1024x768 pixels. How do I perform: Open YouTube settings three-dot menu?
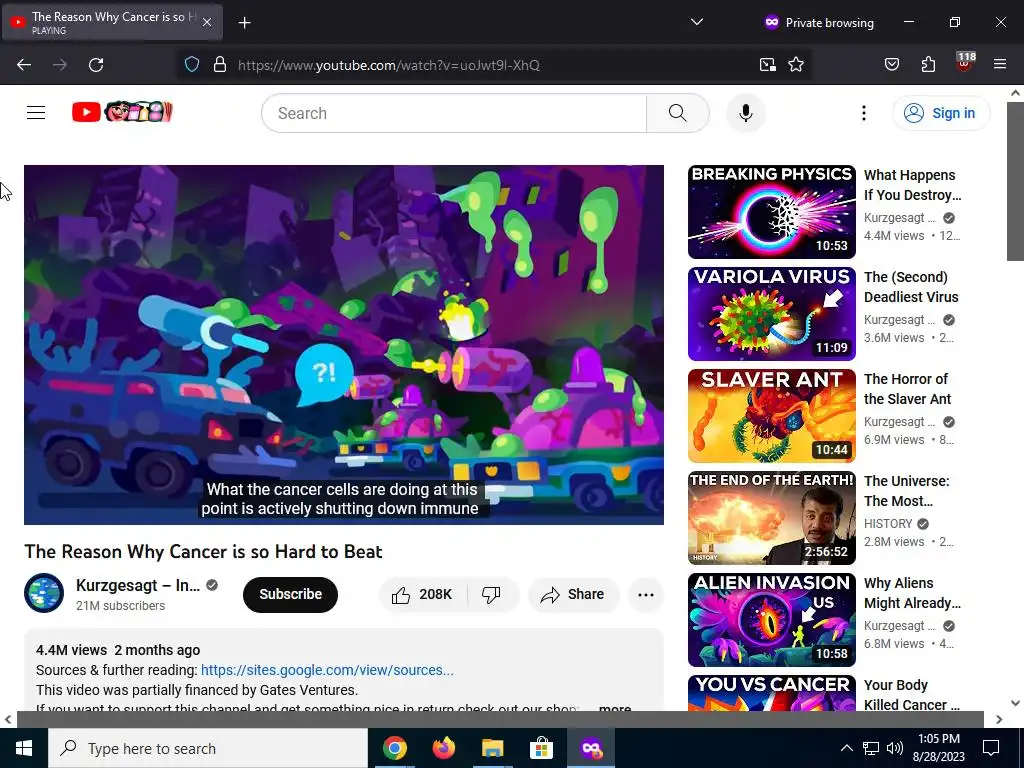coord(863,113)
